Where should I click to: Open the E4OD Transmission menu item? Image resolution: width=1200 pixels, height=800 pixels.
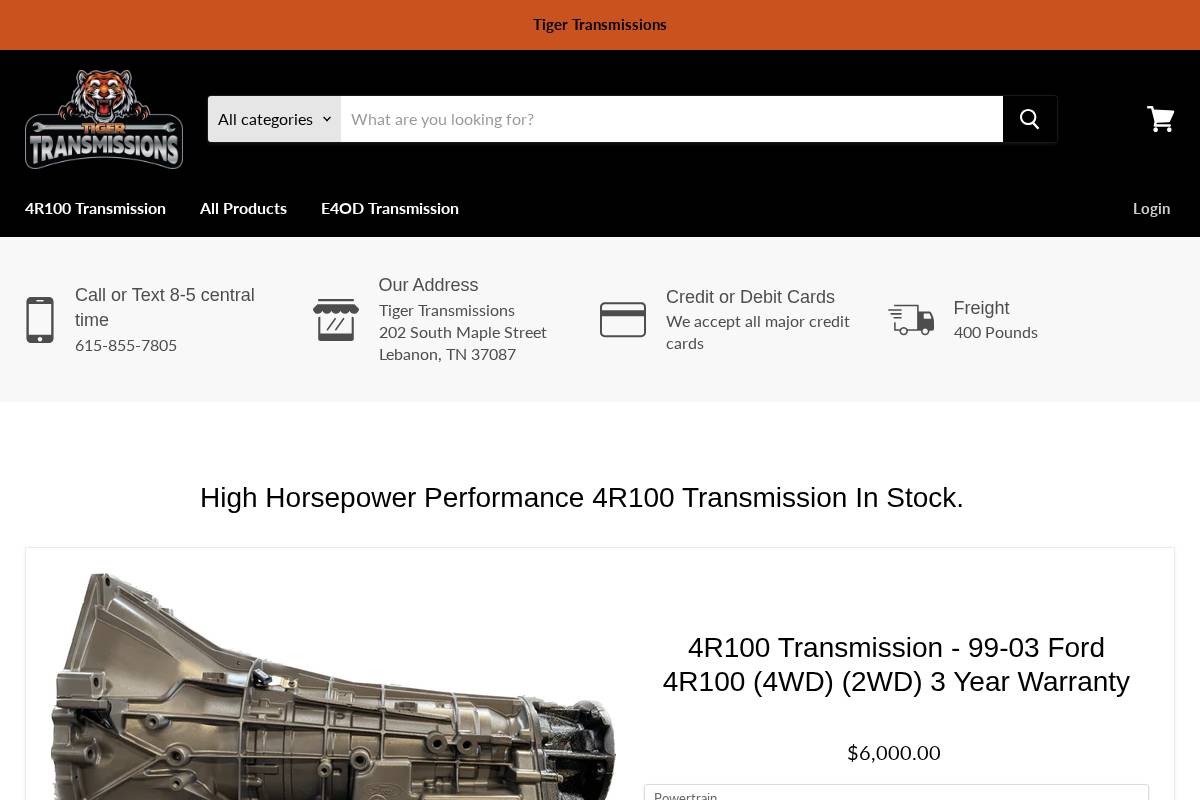pyautogui.click(x=390, y=207)
